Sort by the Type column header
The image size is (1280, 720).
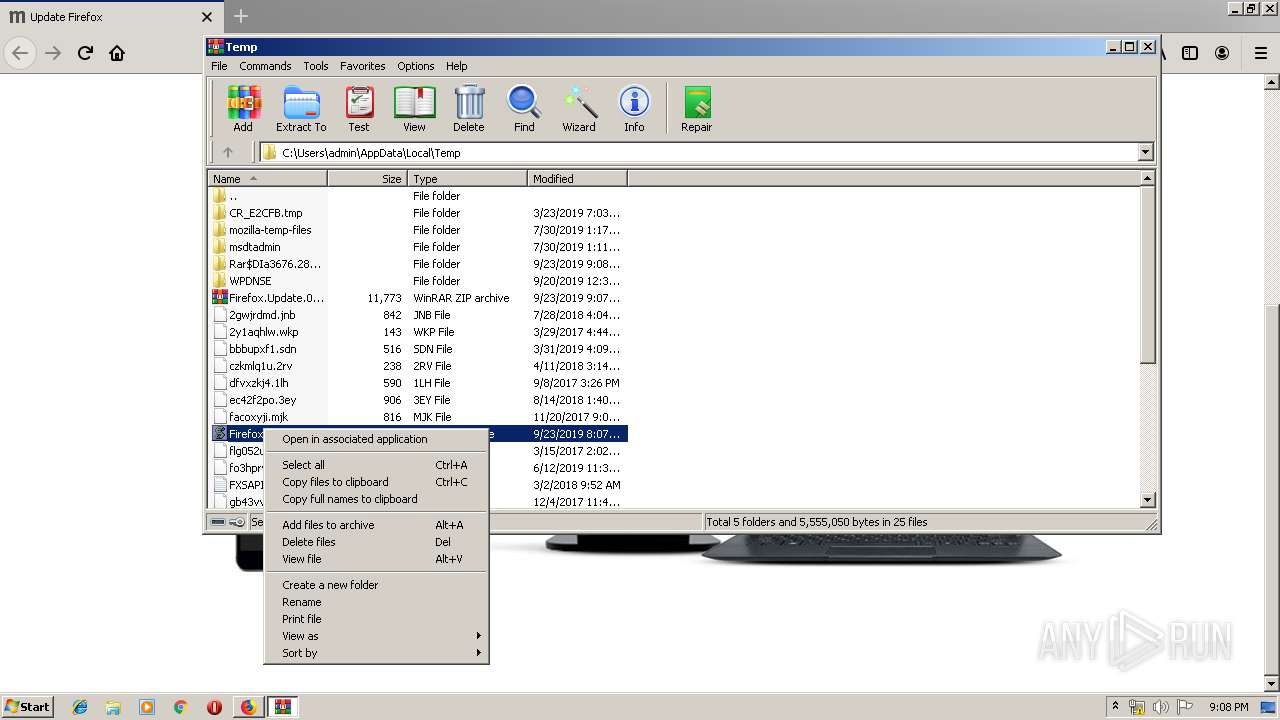467,179
